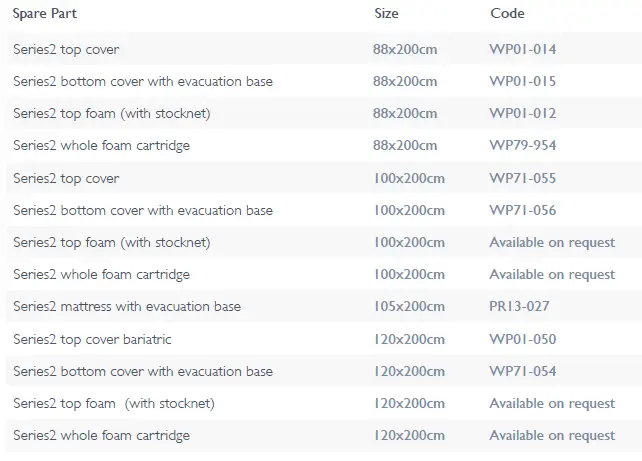
Task: Select code WP01-014
Action: click(522, 49)
